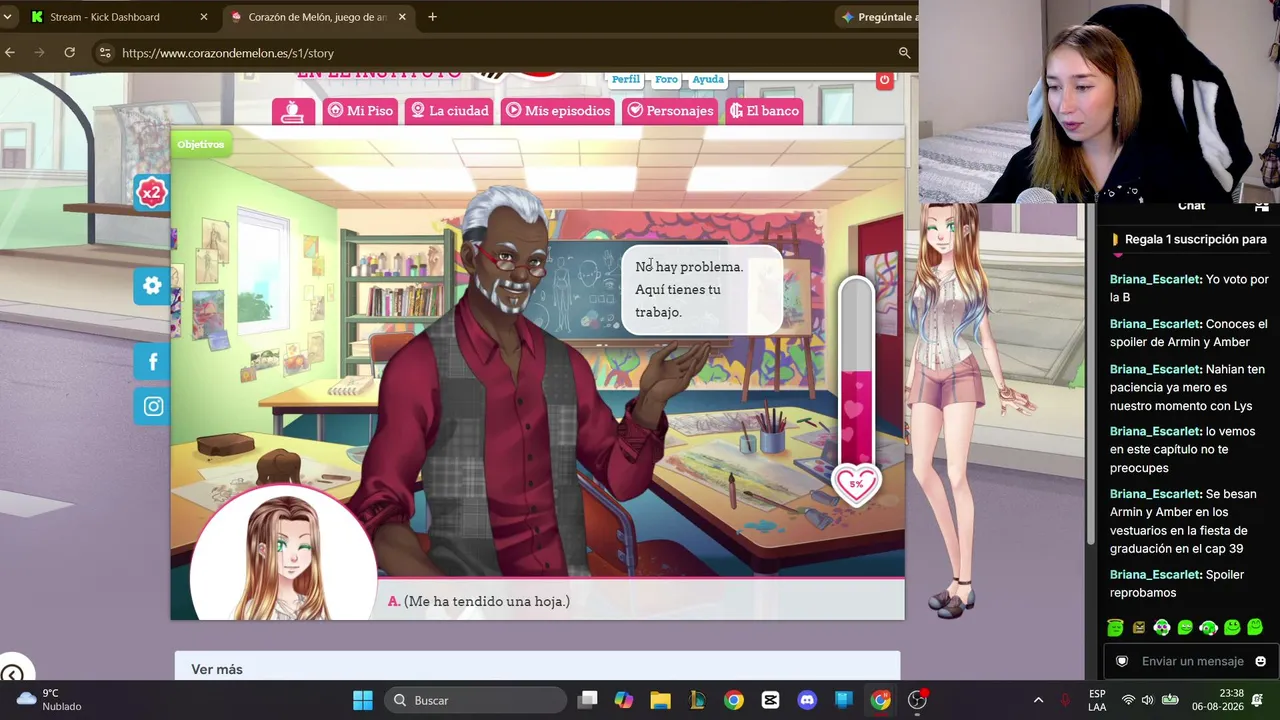The image size is (1280, 720).
Task: Show the Objetivos panel
Action: [x=201, y=144]
